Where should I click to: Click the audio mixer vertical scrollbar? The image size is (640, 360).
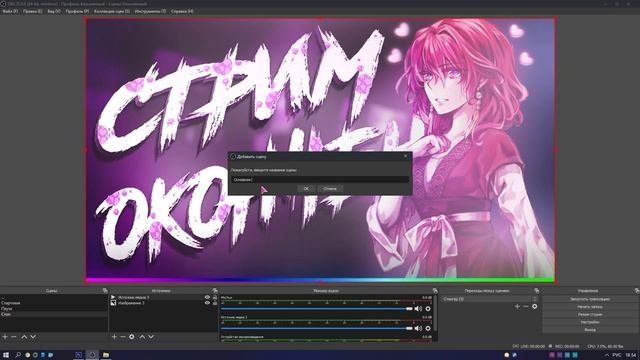436,314
